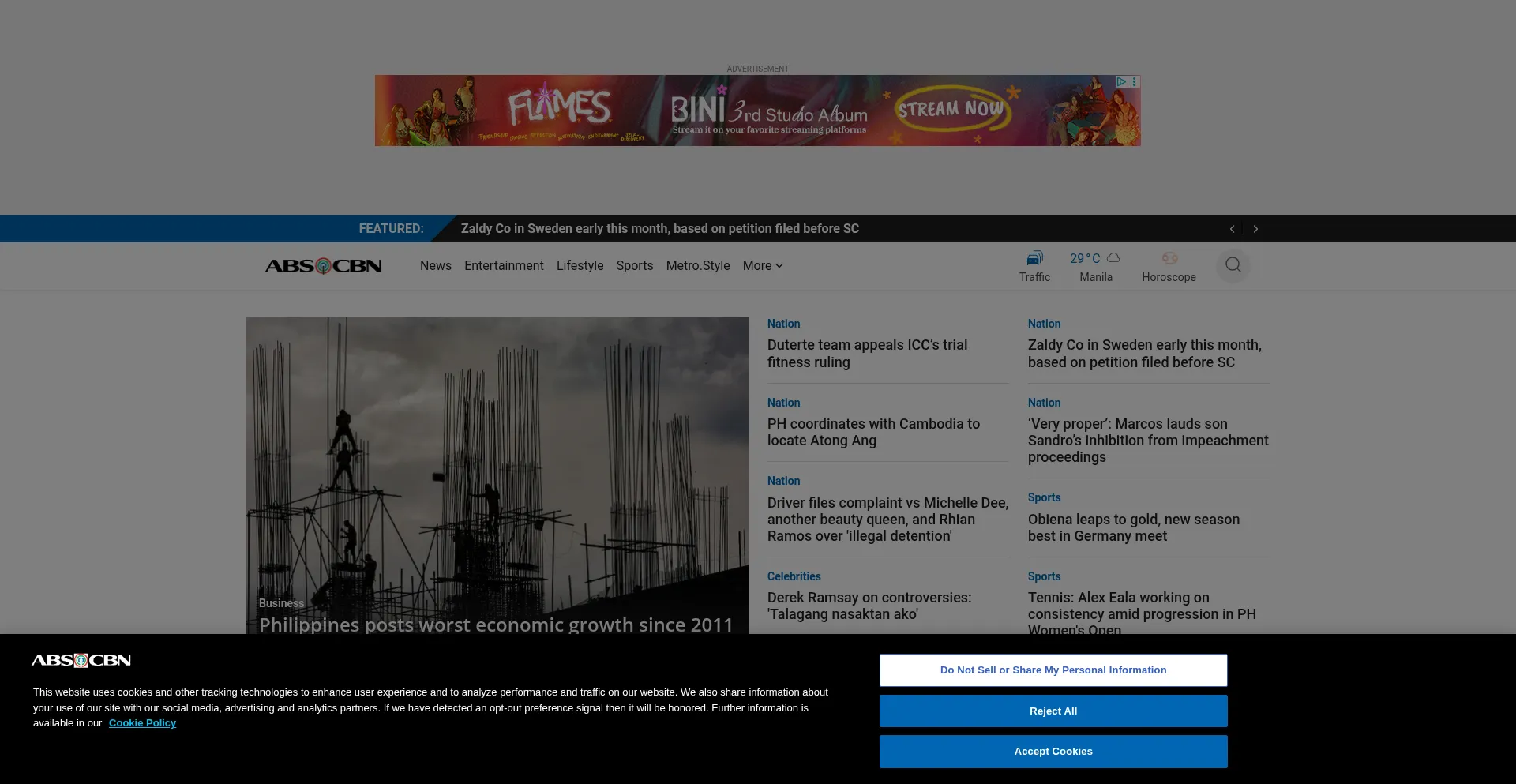The image size is (1516, 784).
Task: Read 'Very proper': Marcos lauds son article
Action: (x=1148, y=441)
